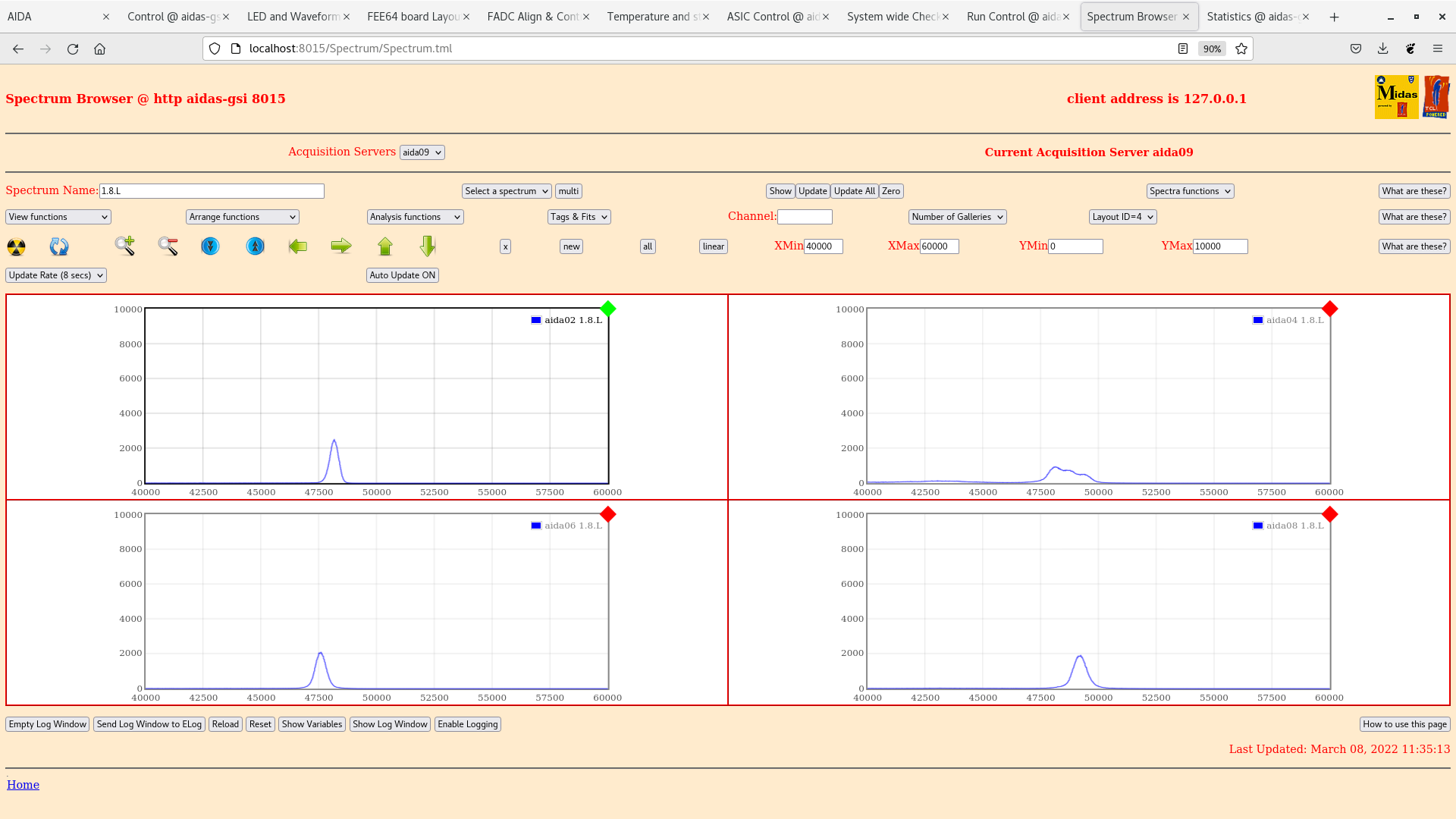1456x819 pixels.
Task: Toggle the linear scale button
Action: (x=713, y=246)
